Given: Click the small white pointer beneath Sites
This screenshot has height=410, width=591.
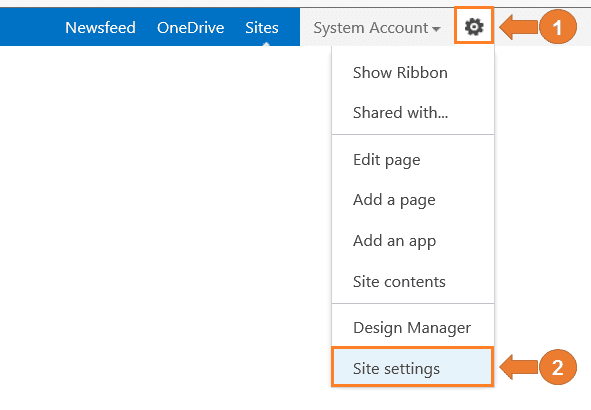Looking at the screenshot, I should 266,44.
